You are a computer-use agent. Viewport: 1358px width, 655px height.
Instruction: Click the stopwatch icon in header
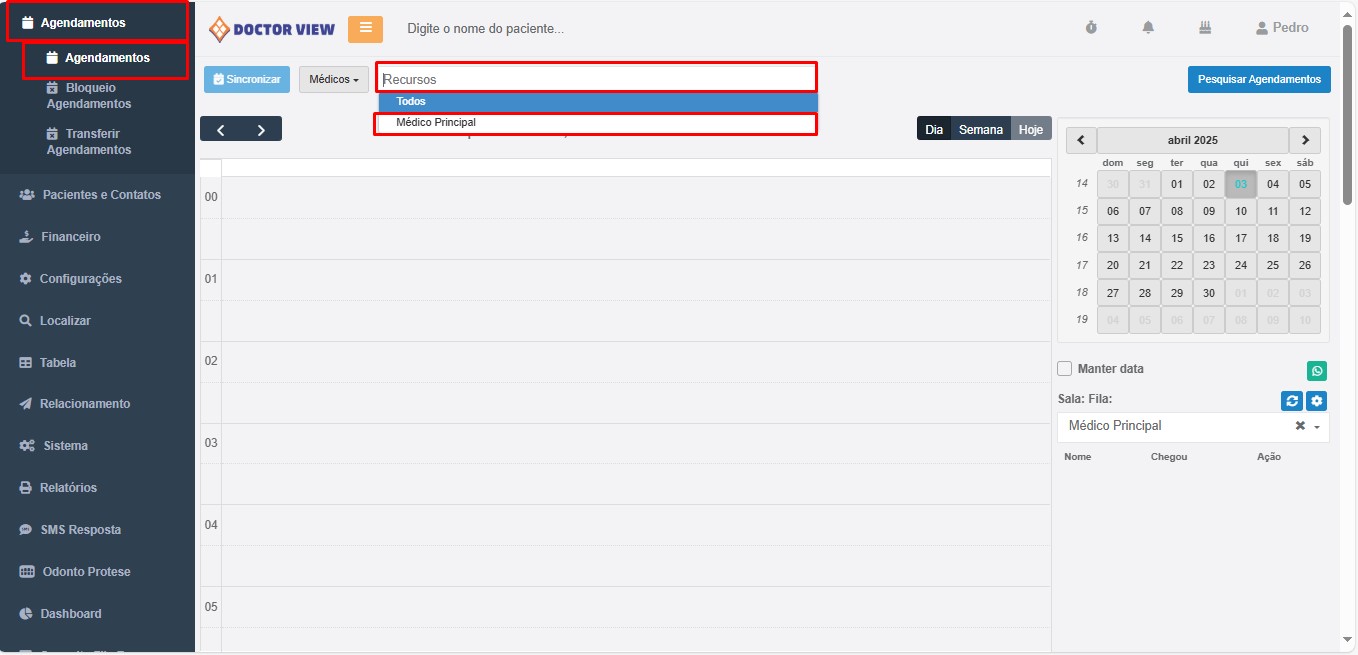1091,28
